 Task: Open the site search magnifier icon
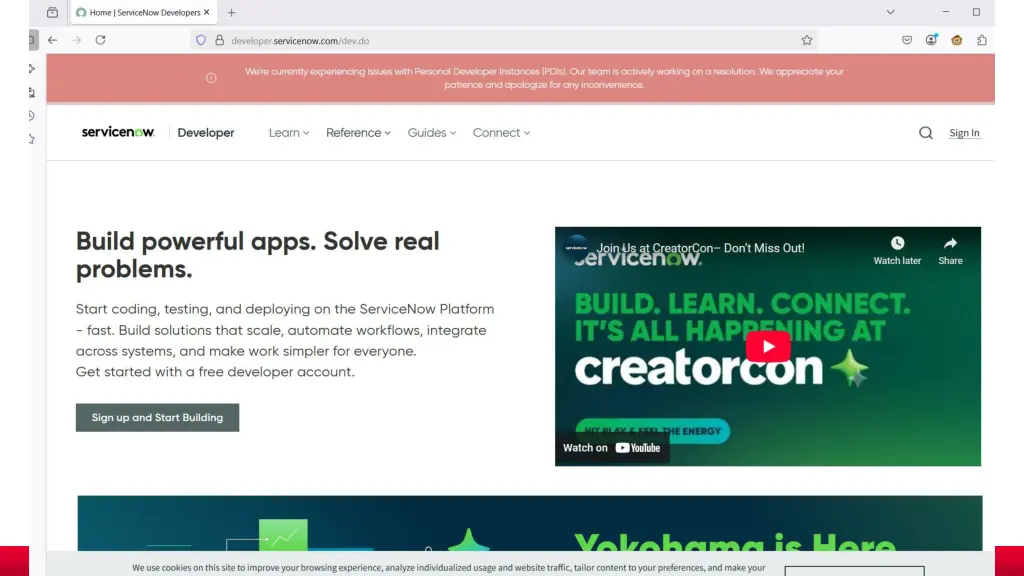click(926, 133)
